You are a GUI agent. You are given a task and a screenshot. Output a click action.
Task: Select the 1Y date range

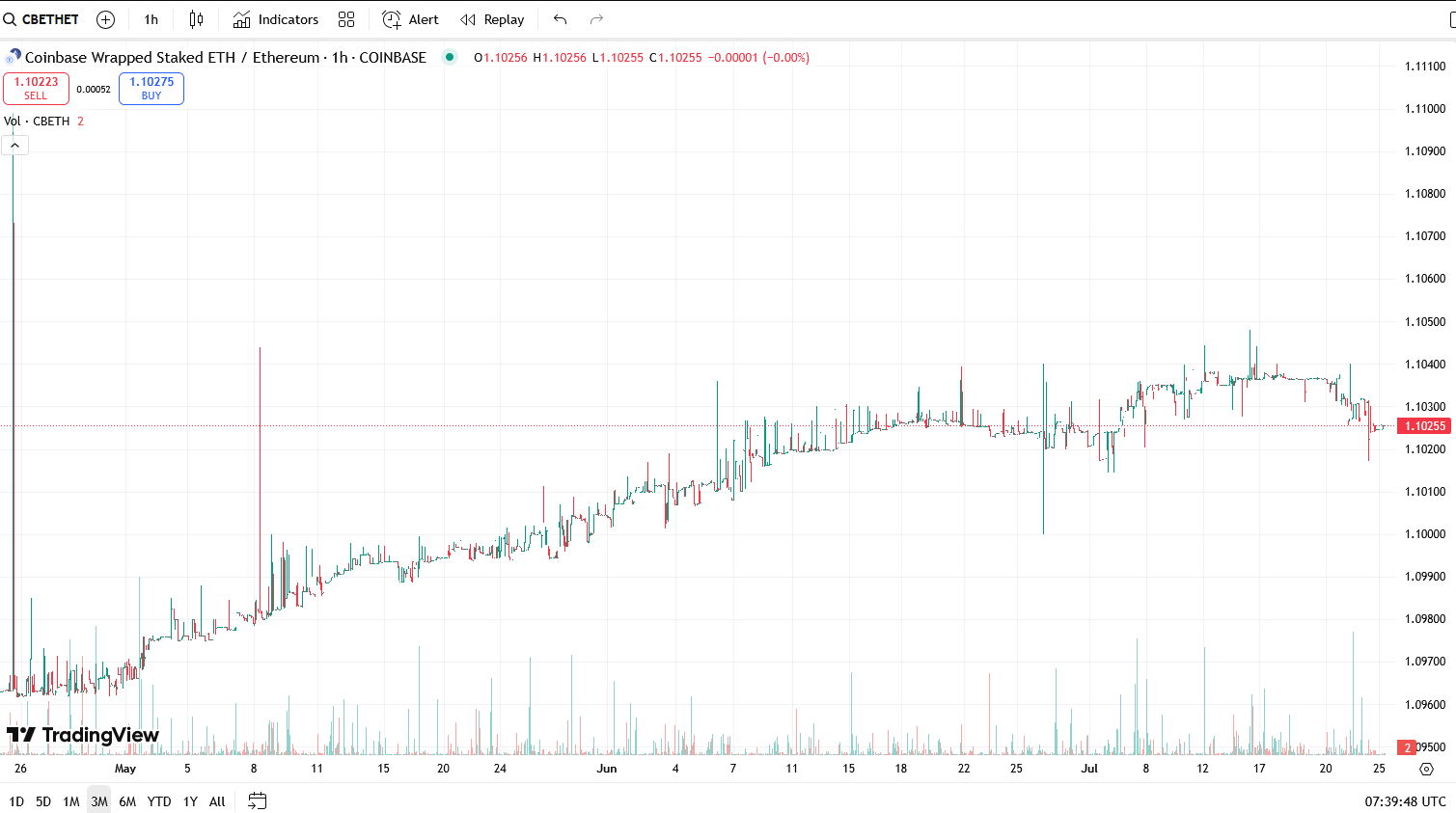[x=190, y=801]
